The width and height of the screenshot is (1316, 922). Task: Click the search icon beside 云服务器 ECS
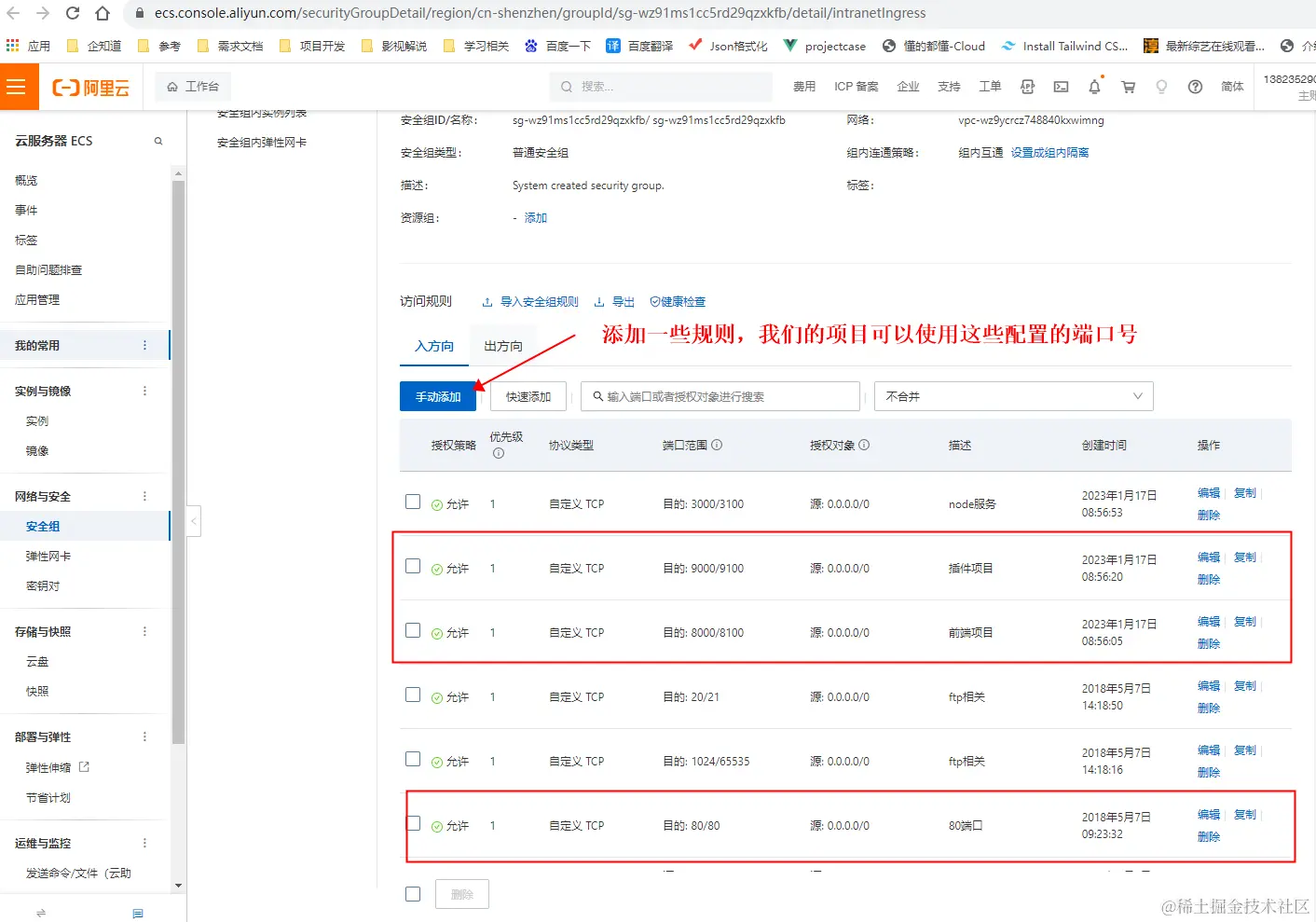(x=158, y=141)
